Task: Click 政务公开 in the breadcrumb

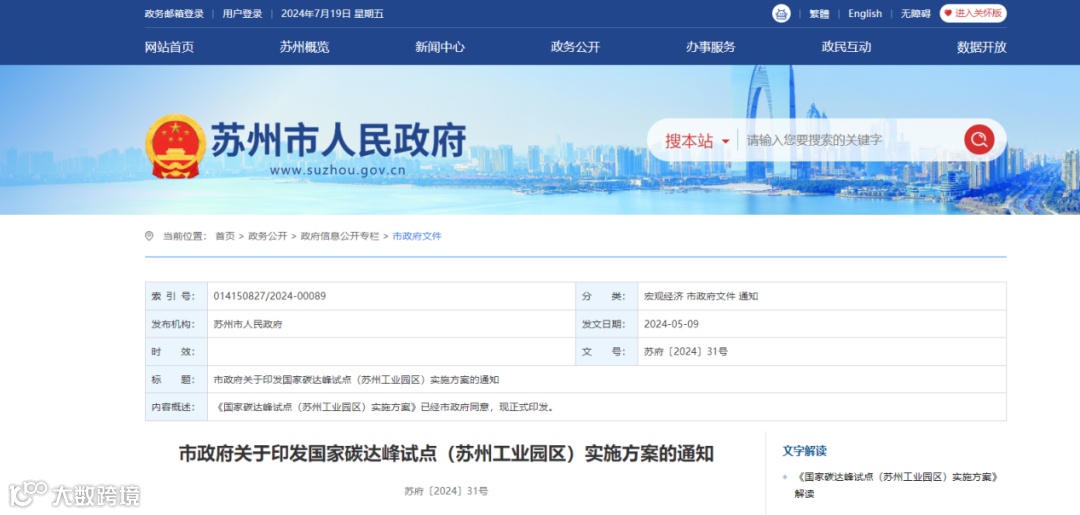Action: coord(267,236)
